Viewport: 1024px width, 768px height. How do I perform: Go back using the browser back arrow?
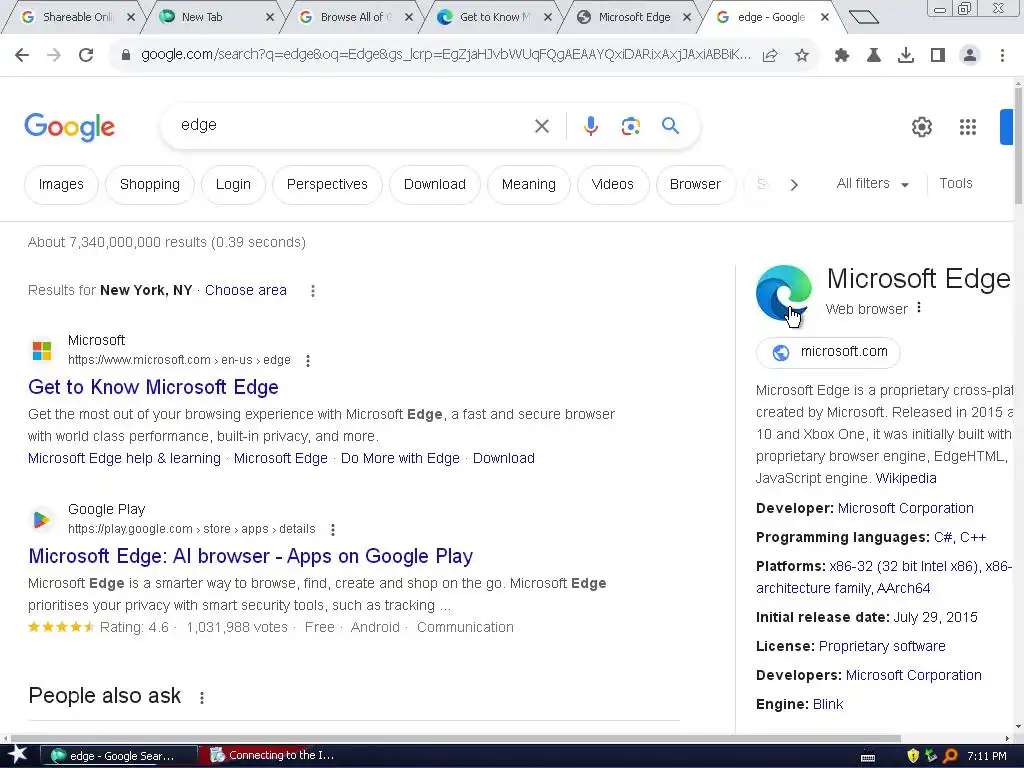point(22,55)
